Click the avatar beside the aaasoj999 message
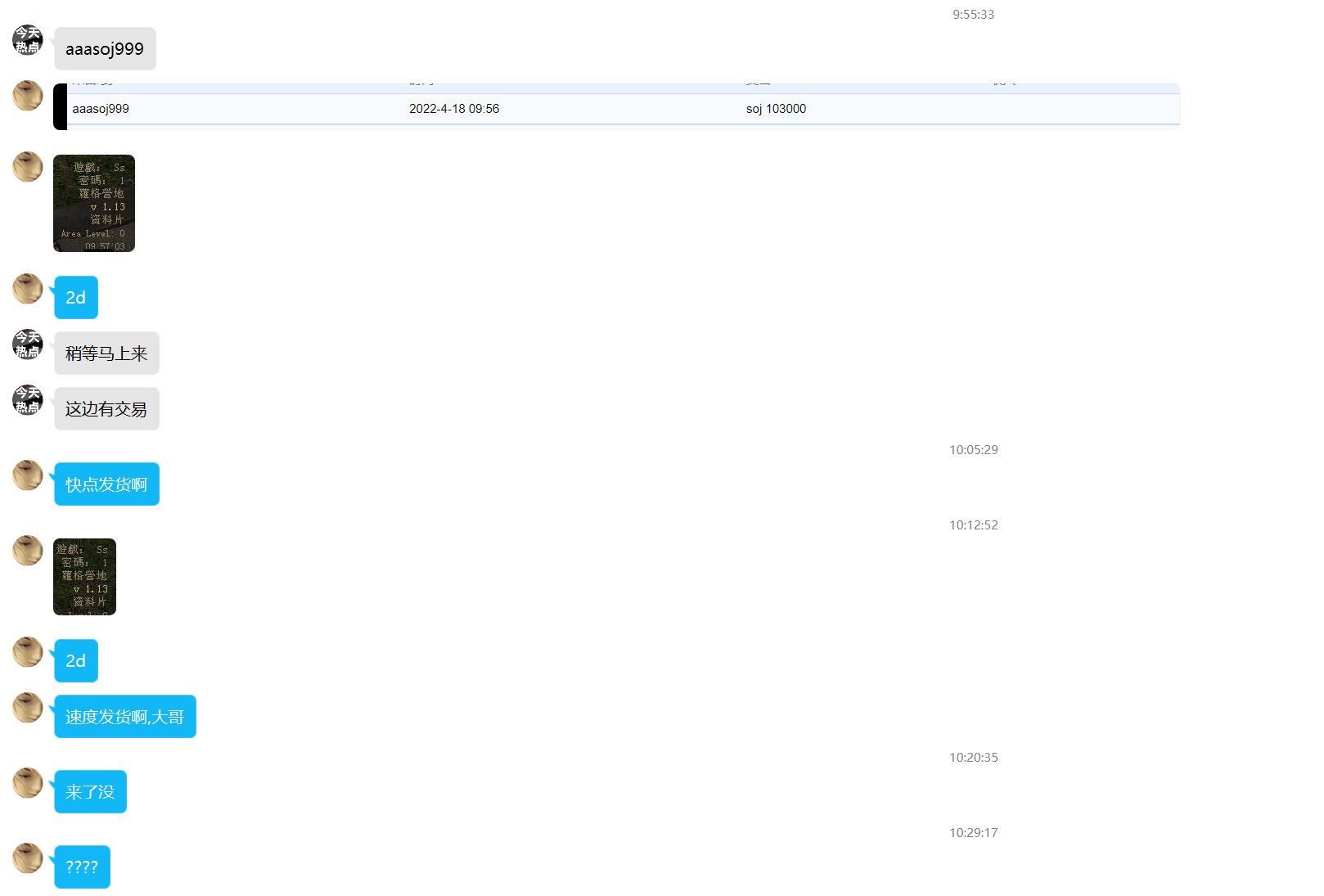This screenshot has width=1324, height=896. (28, 40)
